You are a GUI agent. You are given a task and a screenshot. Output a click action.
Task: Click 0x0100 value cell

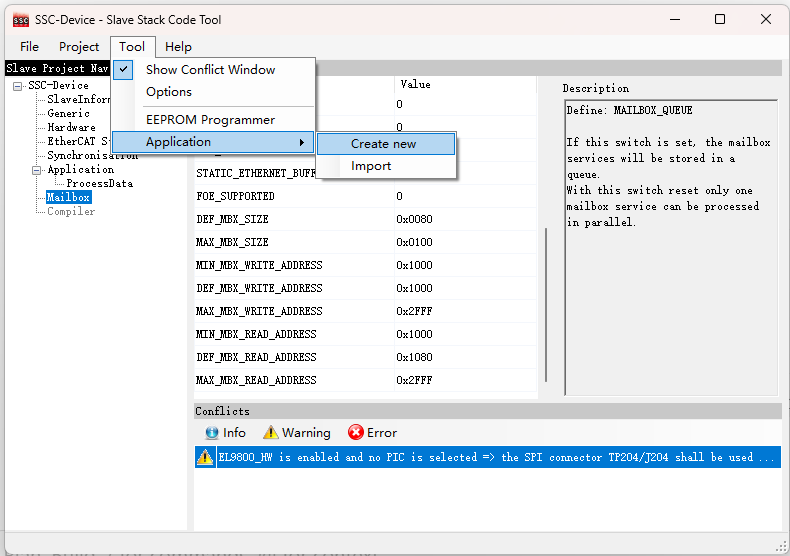tap(414, 242)
